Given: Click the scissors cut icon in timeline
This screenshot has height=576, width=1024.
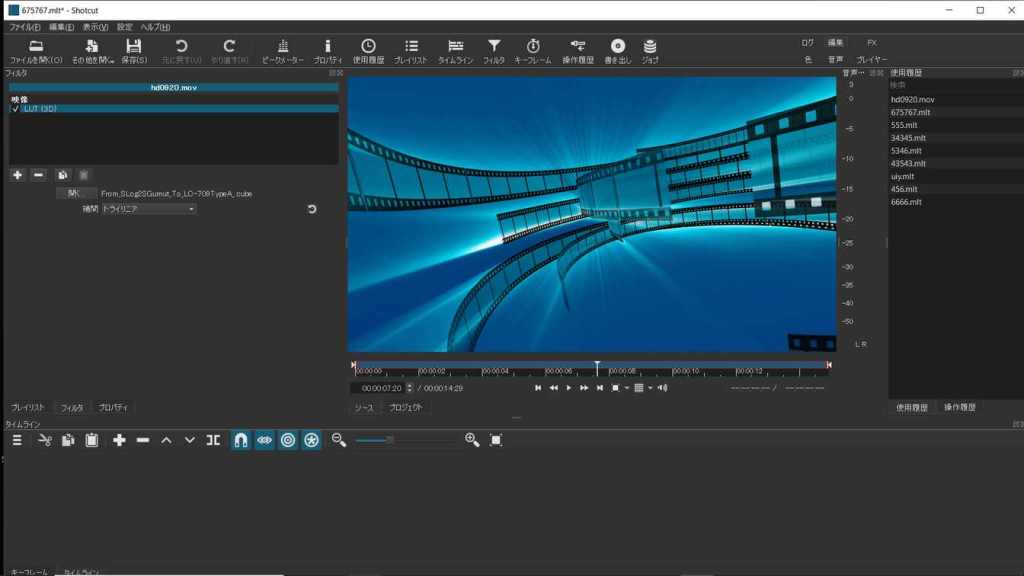Looking at the screenshot, I should 44,440.
